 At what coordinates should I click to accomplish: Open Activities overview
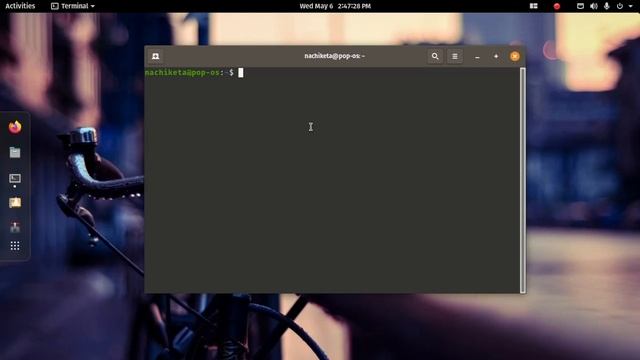pos(20,6)
